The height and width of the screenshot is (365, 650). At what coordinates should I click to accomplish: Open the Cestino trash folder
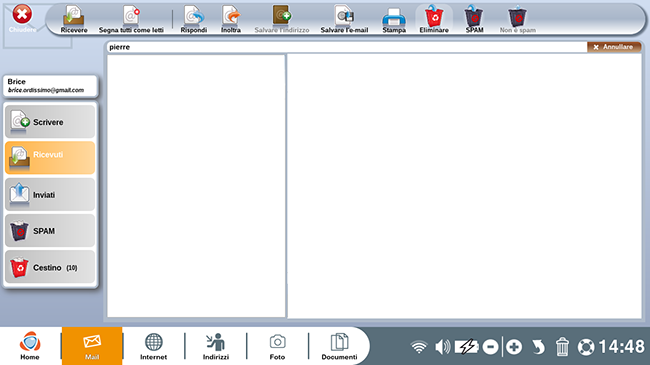coord(50,267)
